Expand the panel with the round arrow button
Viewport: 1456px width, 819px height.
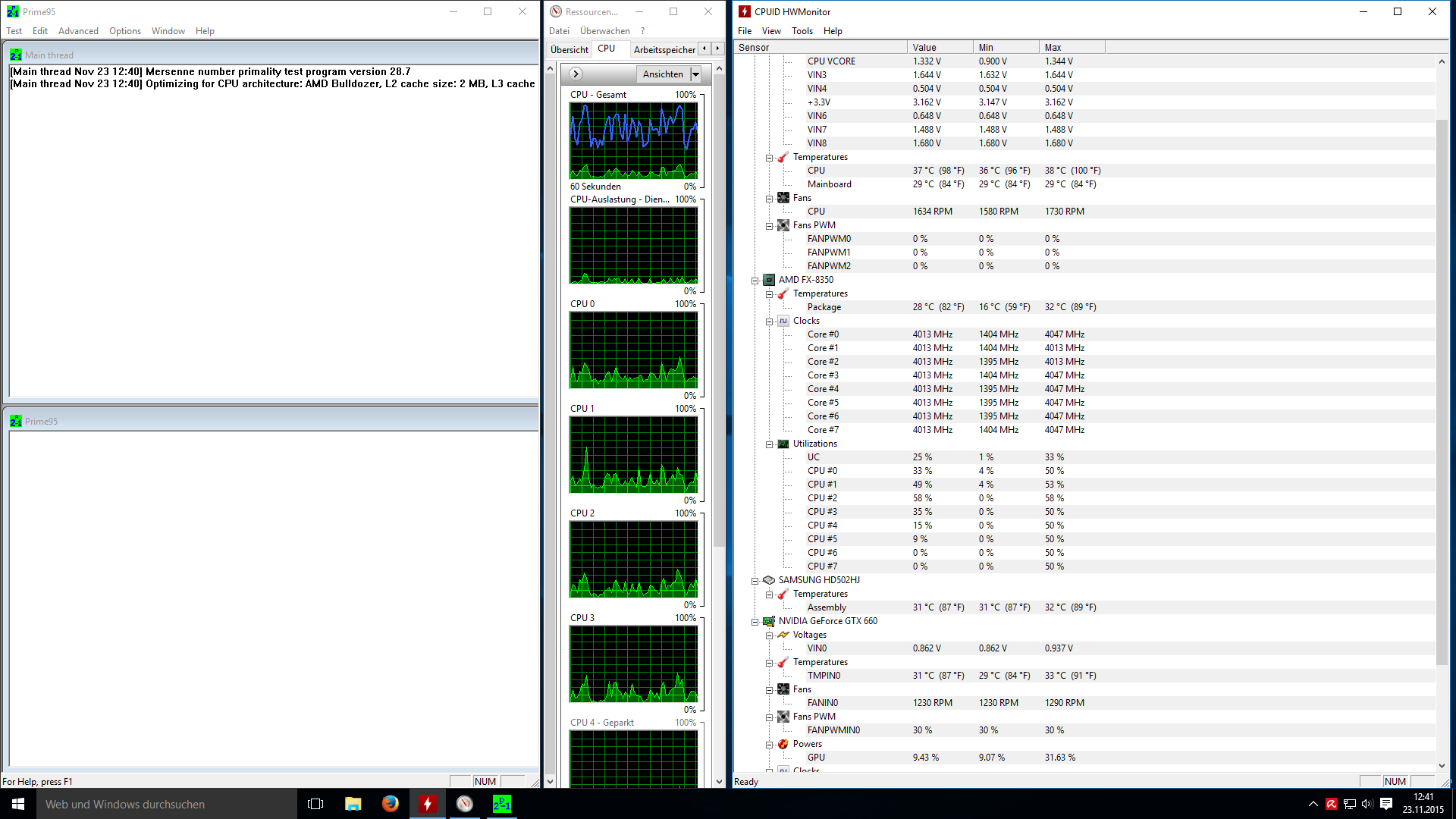click(576, 74)
